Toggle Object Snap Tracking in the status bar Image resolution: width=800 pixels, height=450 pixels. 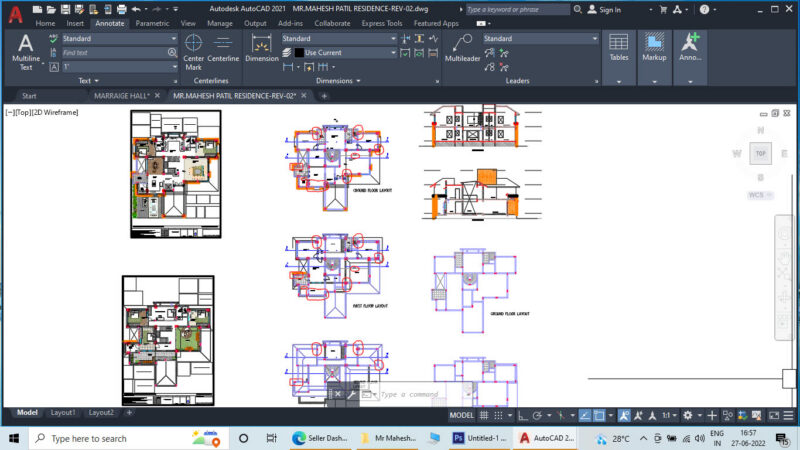click(585, 416)
